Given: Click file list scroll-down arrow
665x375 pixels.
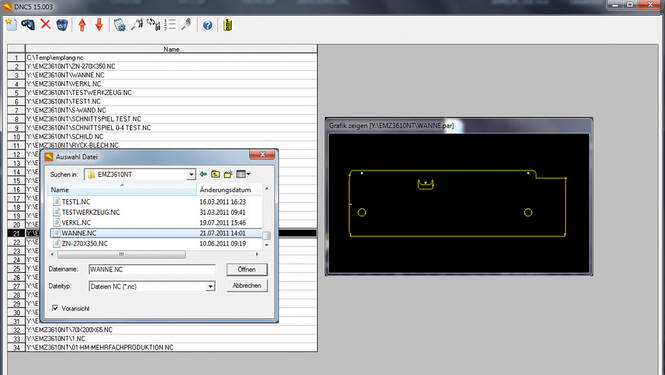Looking at the screenshot, I should coord(266,245).
